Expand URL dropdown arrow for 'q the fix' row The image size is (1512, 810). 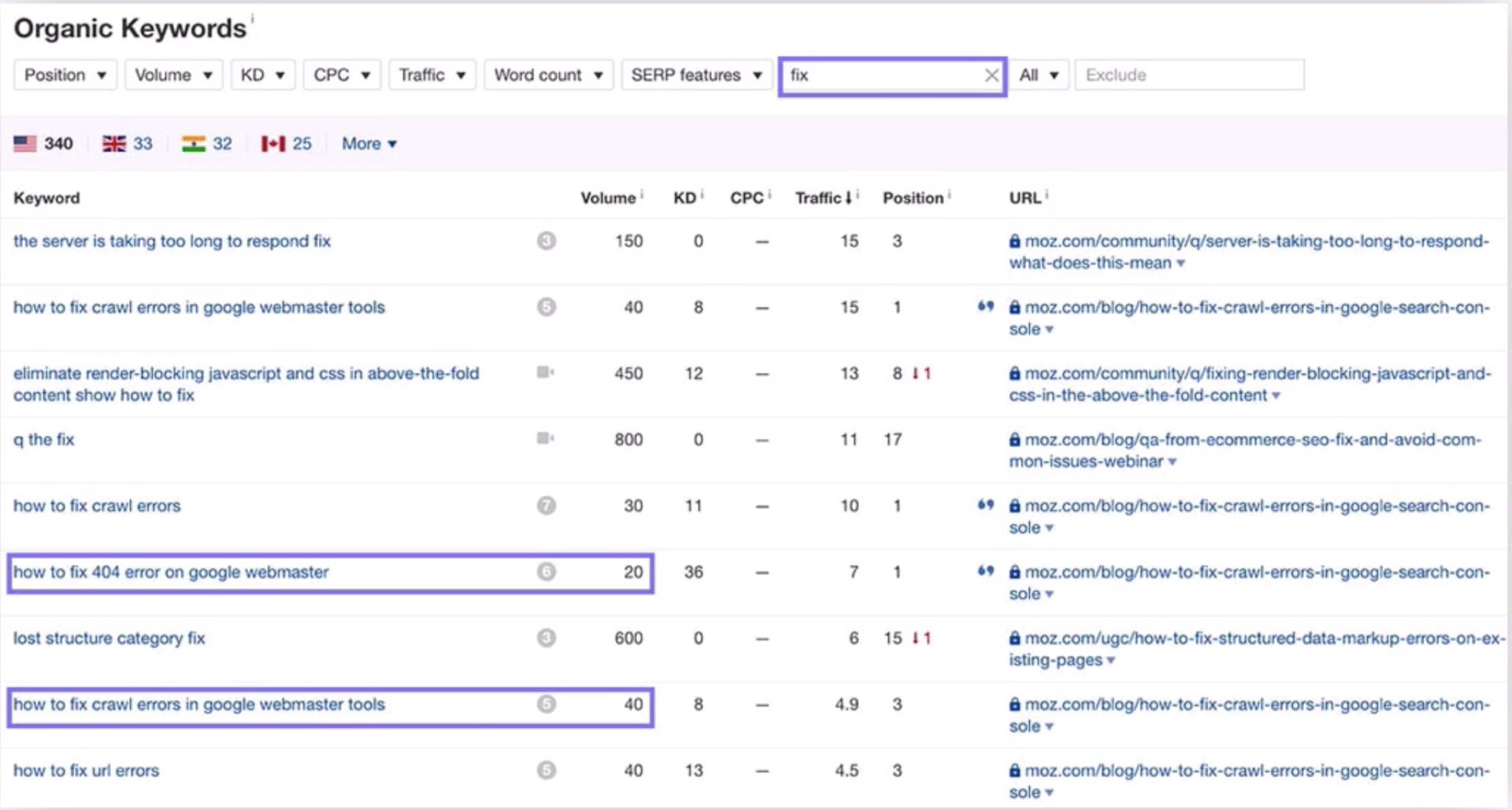pyautogui.click(x=1173, y=462)
